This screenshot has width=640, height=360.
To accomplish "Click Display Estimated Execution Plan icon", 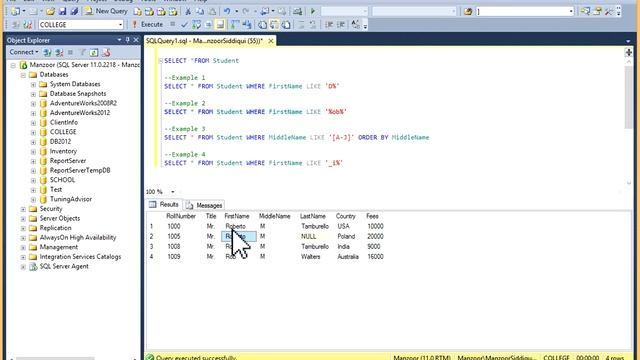I will click(196, 25).
